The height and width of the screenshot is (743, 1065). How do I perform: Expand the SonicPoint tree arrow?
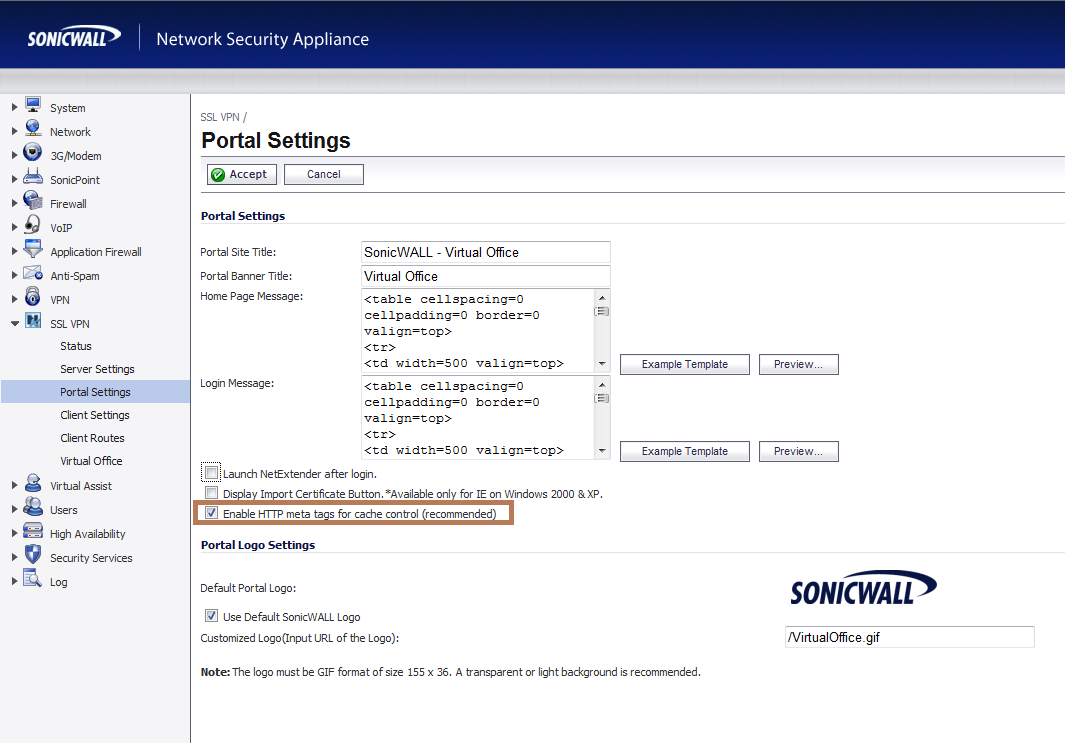[x=14, y=179]
